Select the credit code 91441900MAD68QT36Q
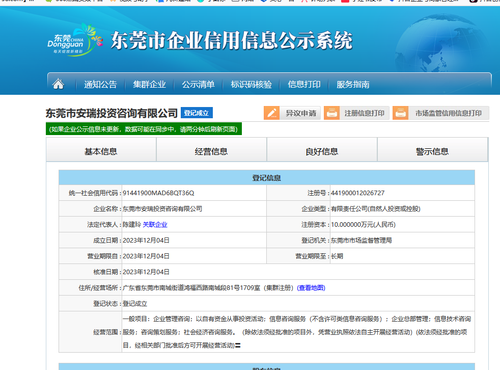Image resolution: width=500 pixels, height=370 pixels. [158, 193]
